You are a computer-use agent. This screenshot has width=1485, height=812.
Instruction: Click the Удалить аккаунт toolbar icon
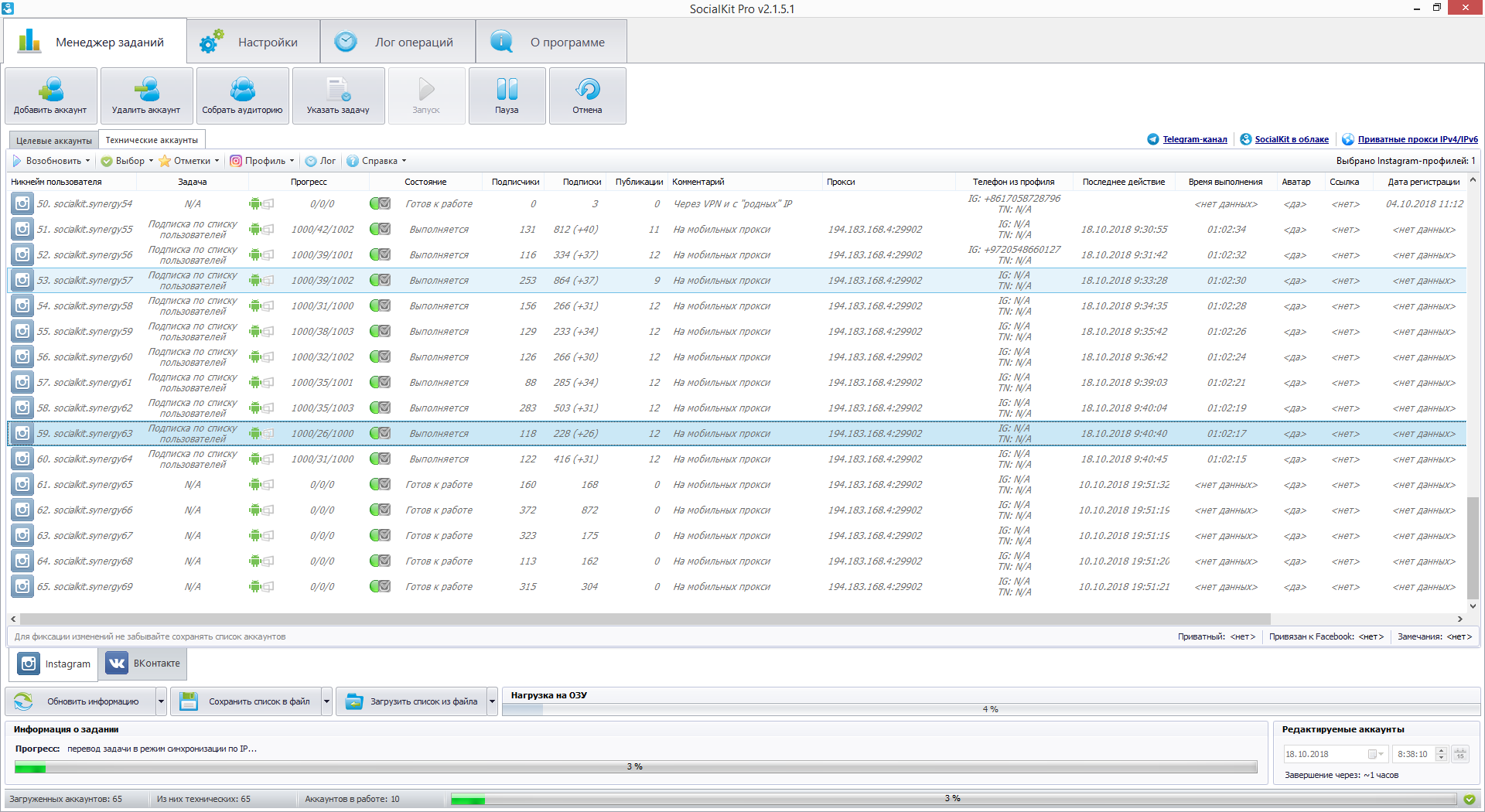click(x=147, y=90)
